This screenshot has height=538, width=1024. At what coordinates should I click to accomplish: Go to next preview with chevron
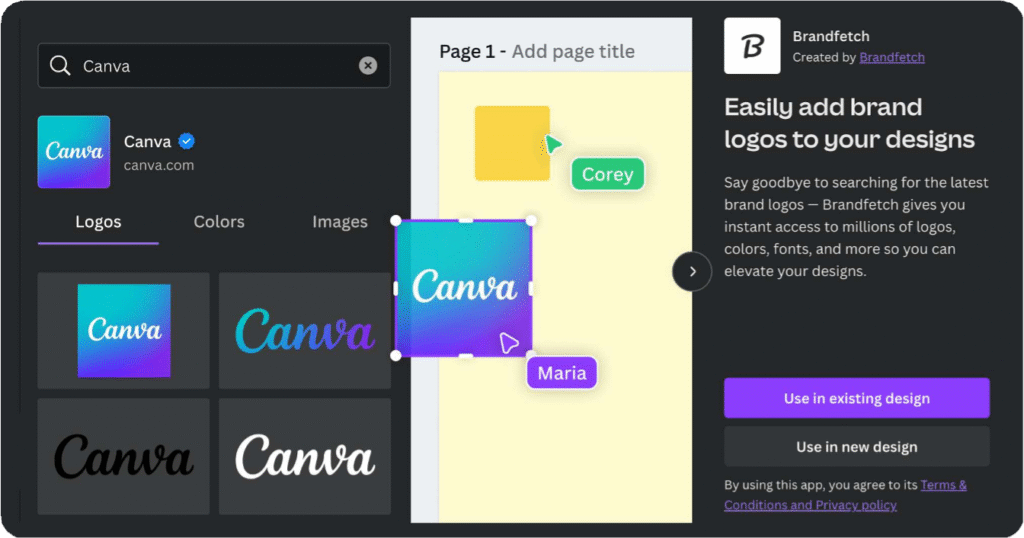click(692, 271)
